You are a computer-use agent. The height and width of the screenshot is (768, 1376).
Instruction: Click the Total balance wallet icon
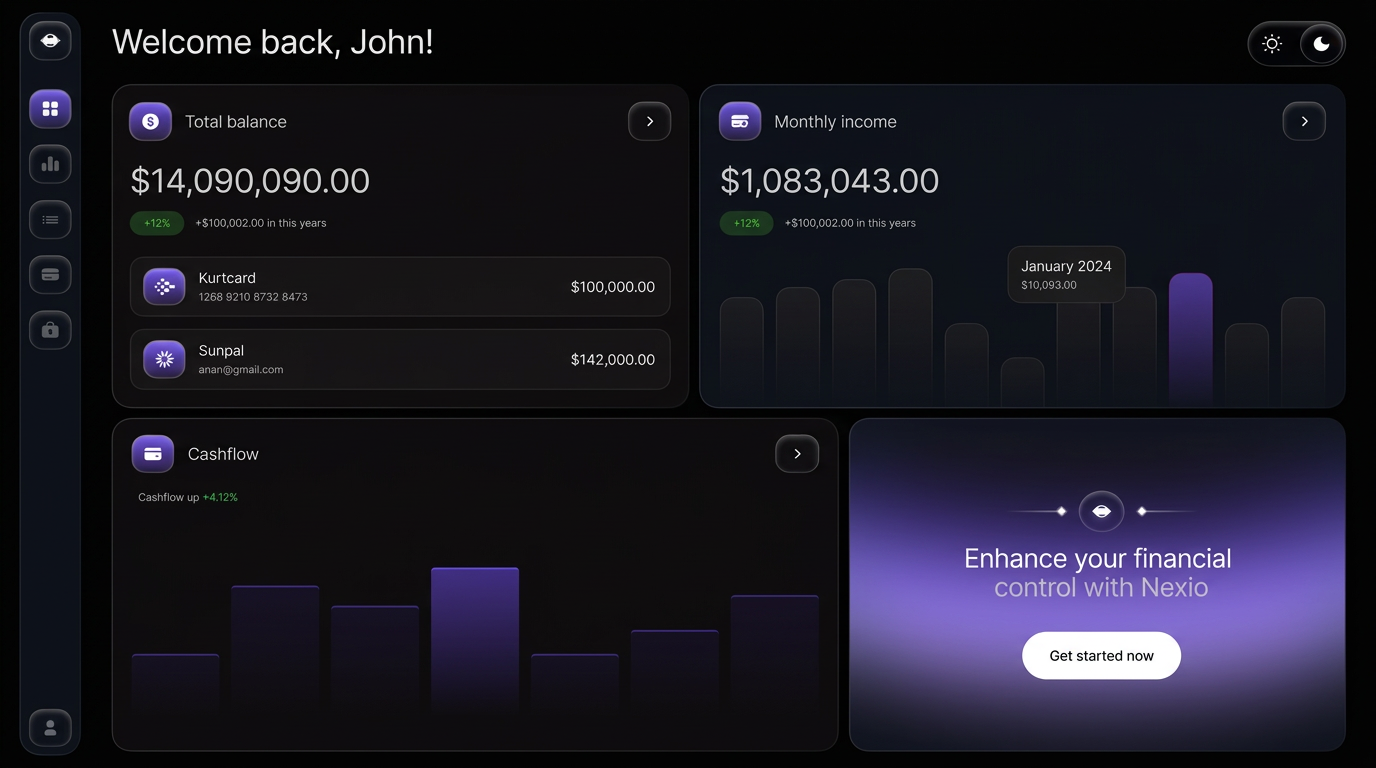pos(150,121)
